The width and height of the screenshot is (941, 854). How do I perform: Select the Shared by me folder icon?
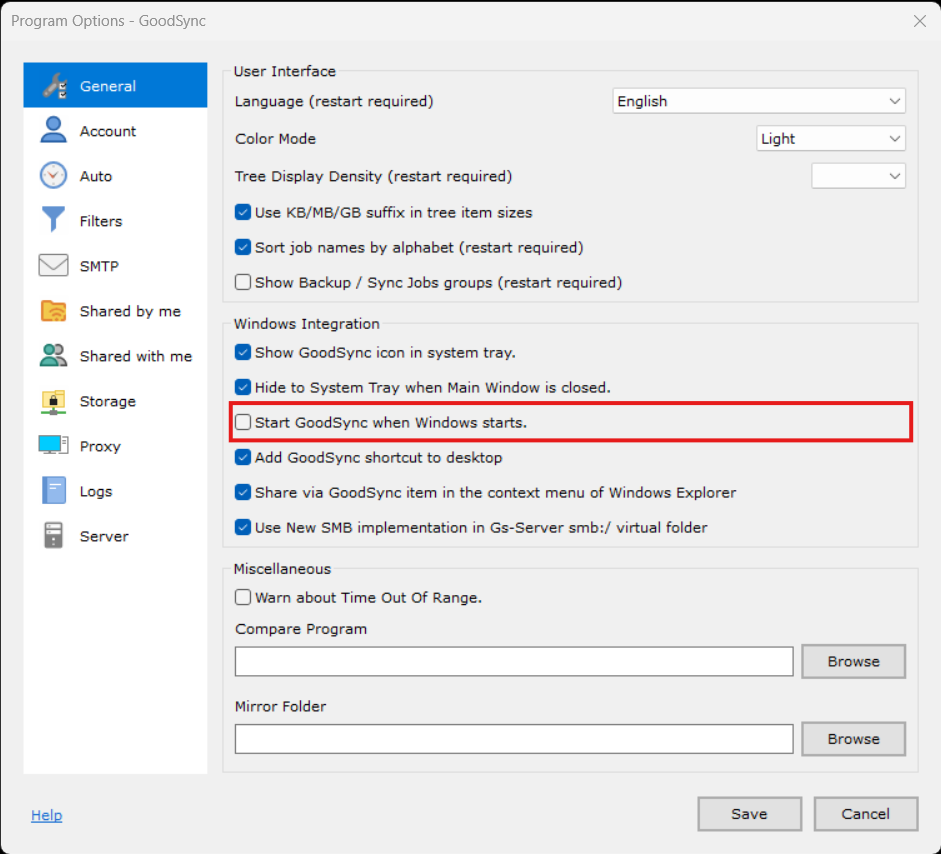coord(53,311)
